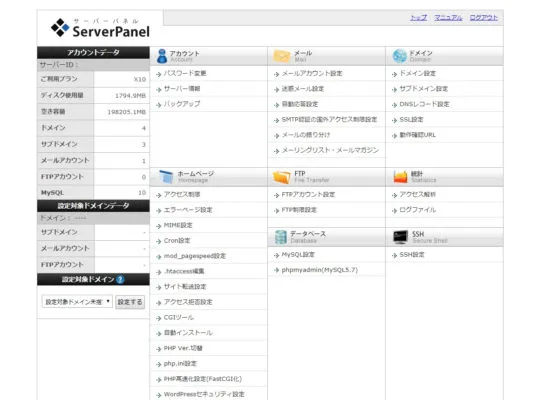The width and height of the screenshot is (538, 400).
Task: Click the ServerPanel logo
Action: (100, 28)
